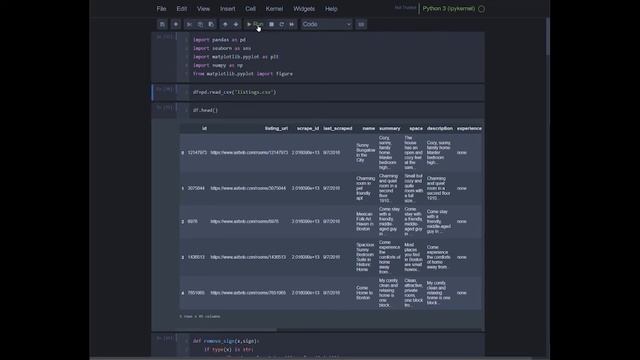Open the airbnb rooms/6976 listing link
Viewport: 640px width, 360px height.
(x=244, y=222)
